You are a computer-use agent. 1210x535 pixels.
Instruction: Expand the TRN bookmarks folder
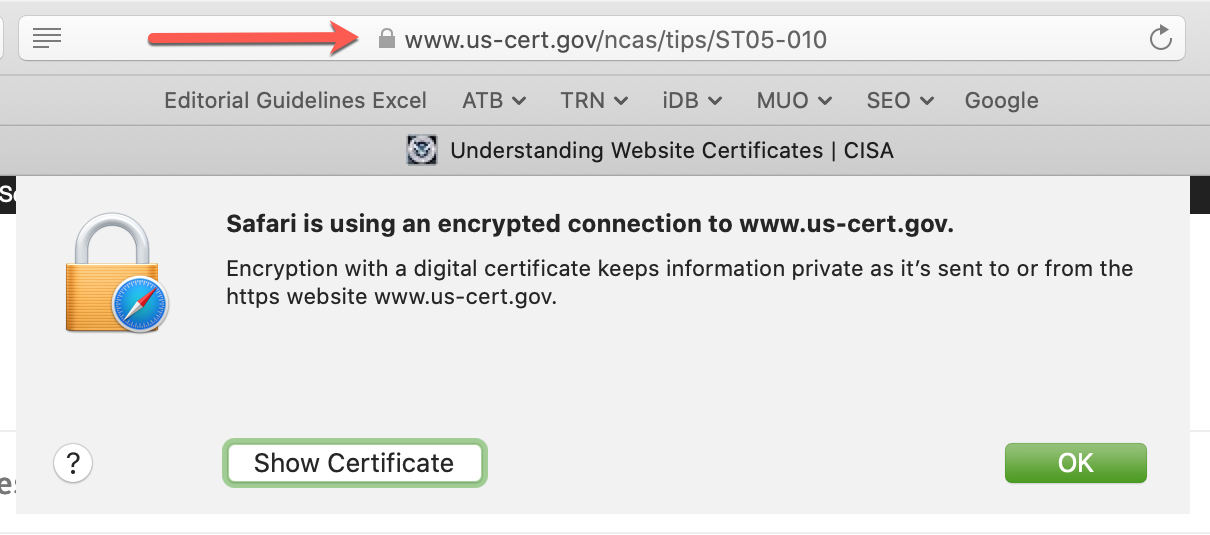(x=594, y=101)
